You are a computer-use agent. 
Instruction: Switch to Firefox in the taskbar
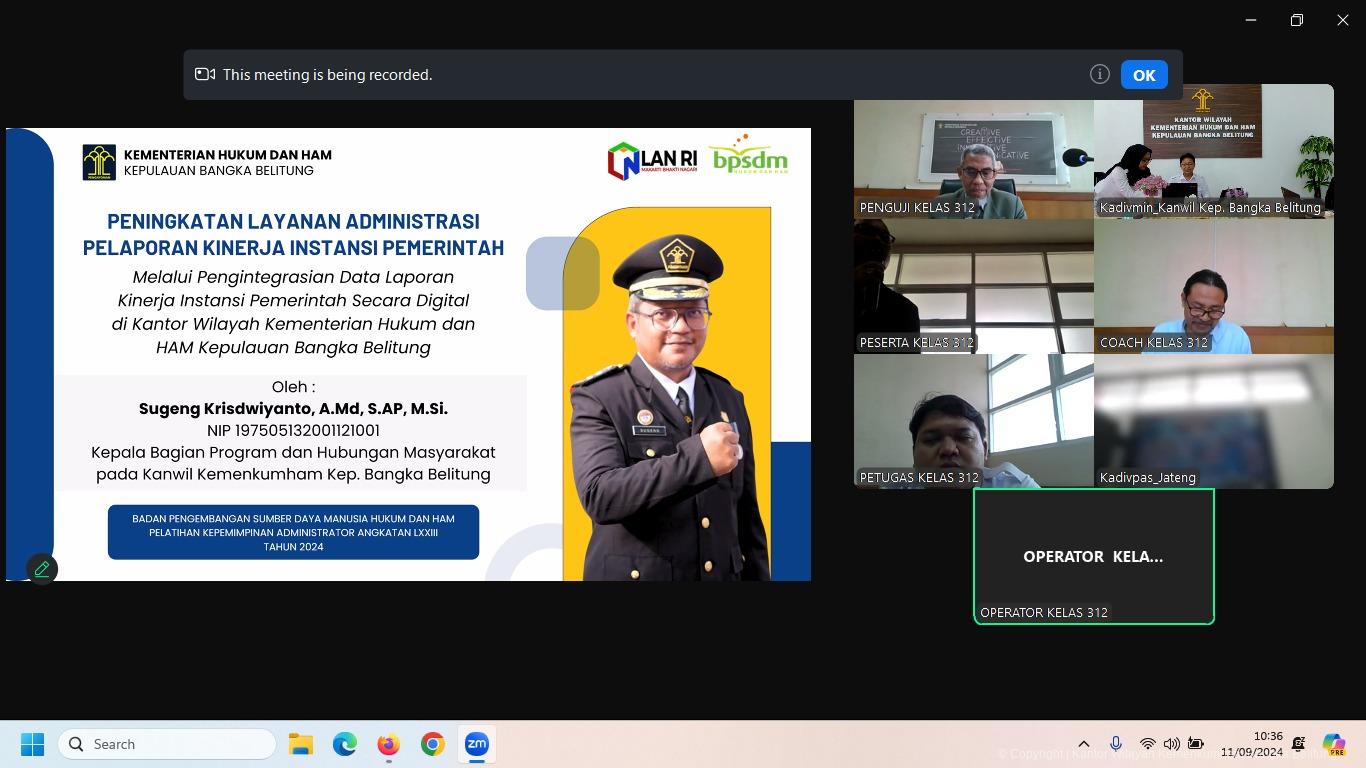(x=389, y=744)
